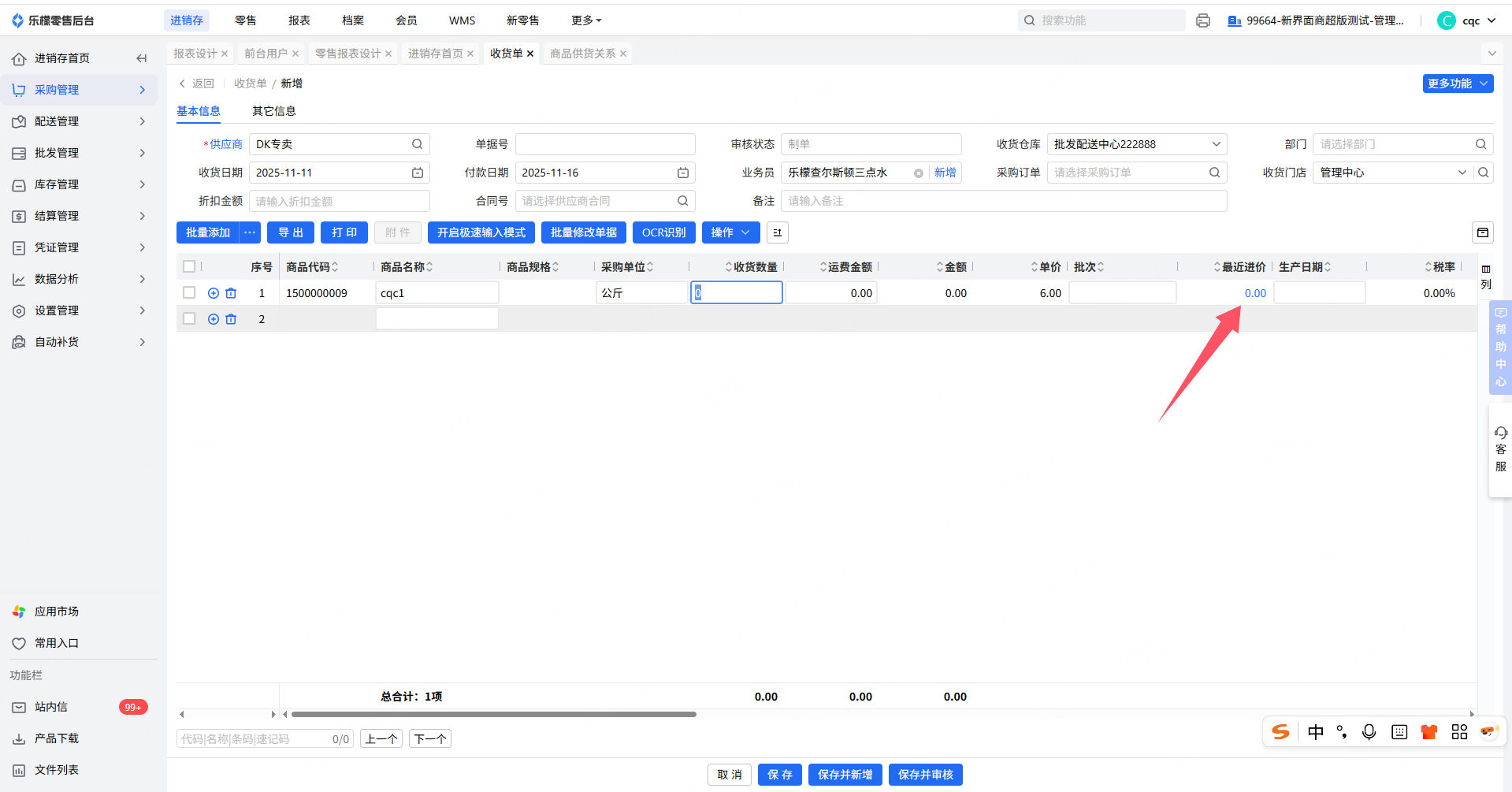1512x792 pixels.
Task: Clear the selected salesperson value
Action: [x=918, y=173]
